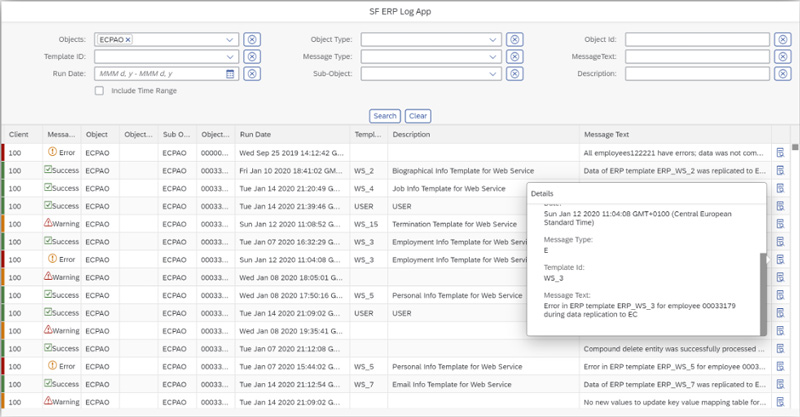Expand the Object Type dropdown
800x417 pixels.
(492, 39)
